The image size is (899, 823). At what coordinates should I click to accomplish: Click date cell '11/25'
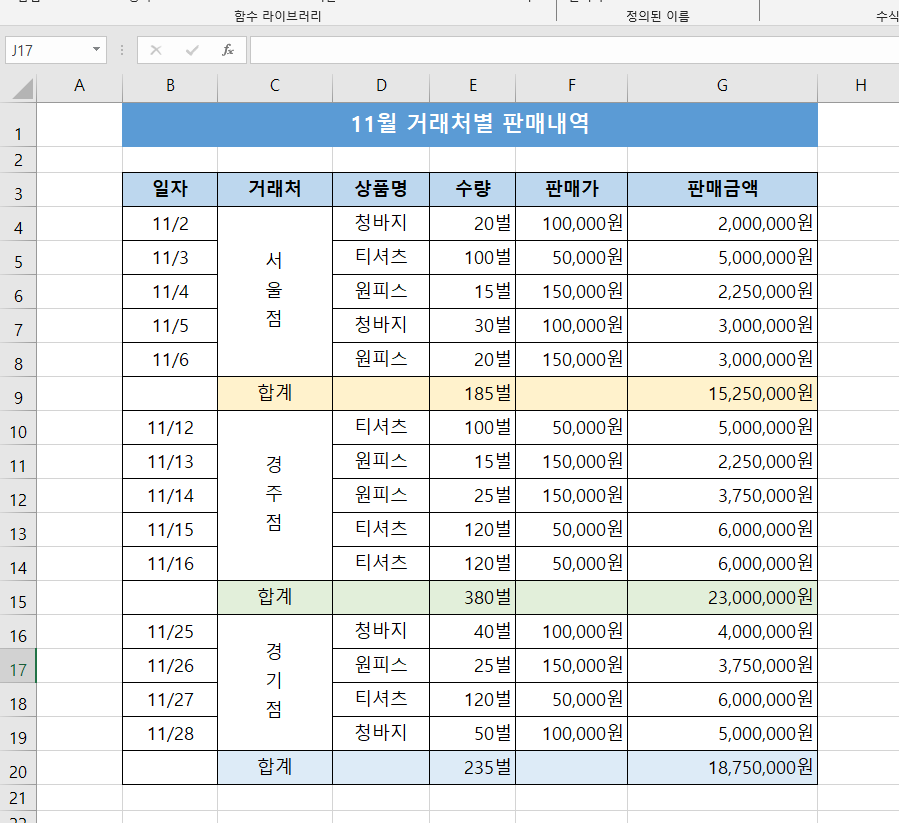pos(170,632)
